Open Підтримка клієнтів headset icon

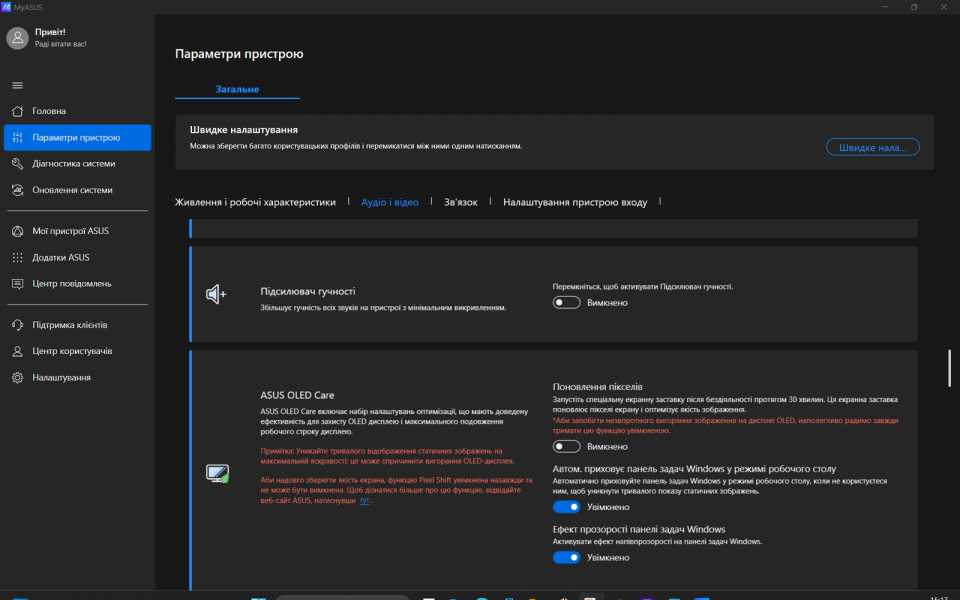[17, 325]
